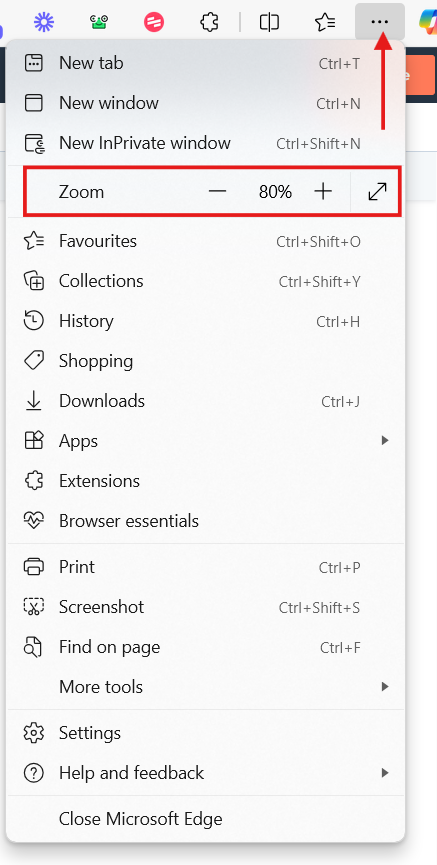Select the History menu entry

click(205, 321)
